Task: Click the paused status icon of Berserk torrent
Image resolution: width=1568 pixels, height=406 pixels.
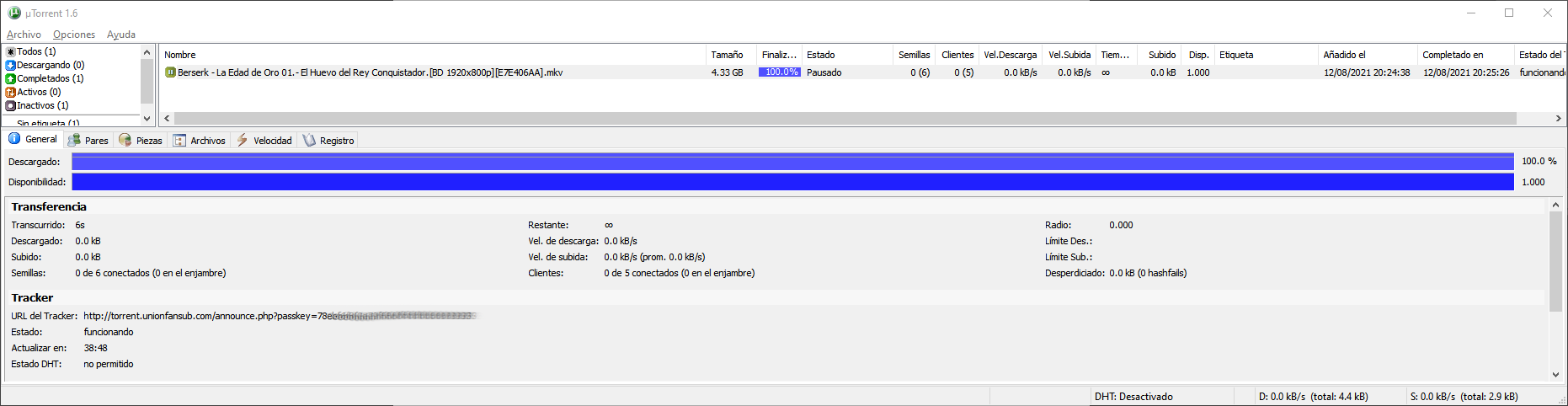Action: [170, 72]
